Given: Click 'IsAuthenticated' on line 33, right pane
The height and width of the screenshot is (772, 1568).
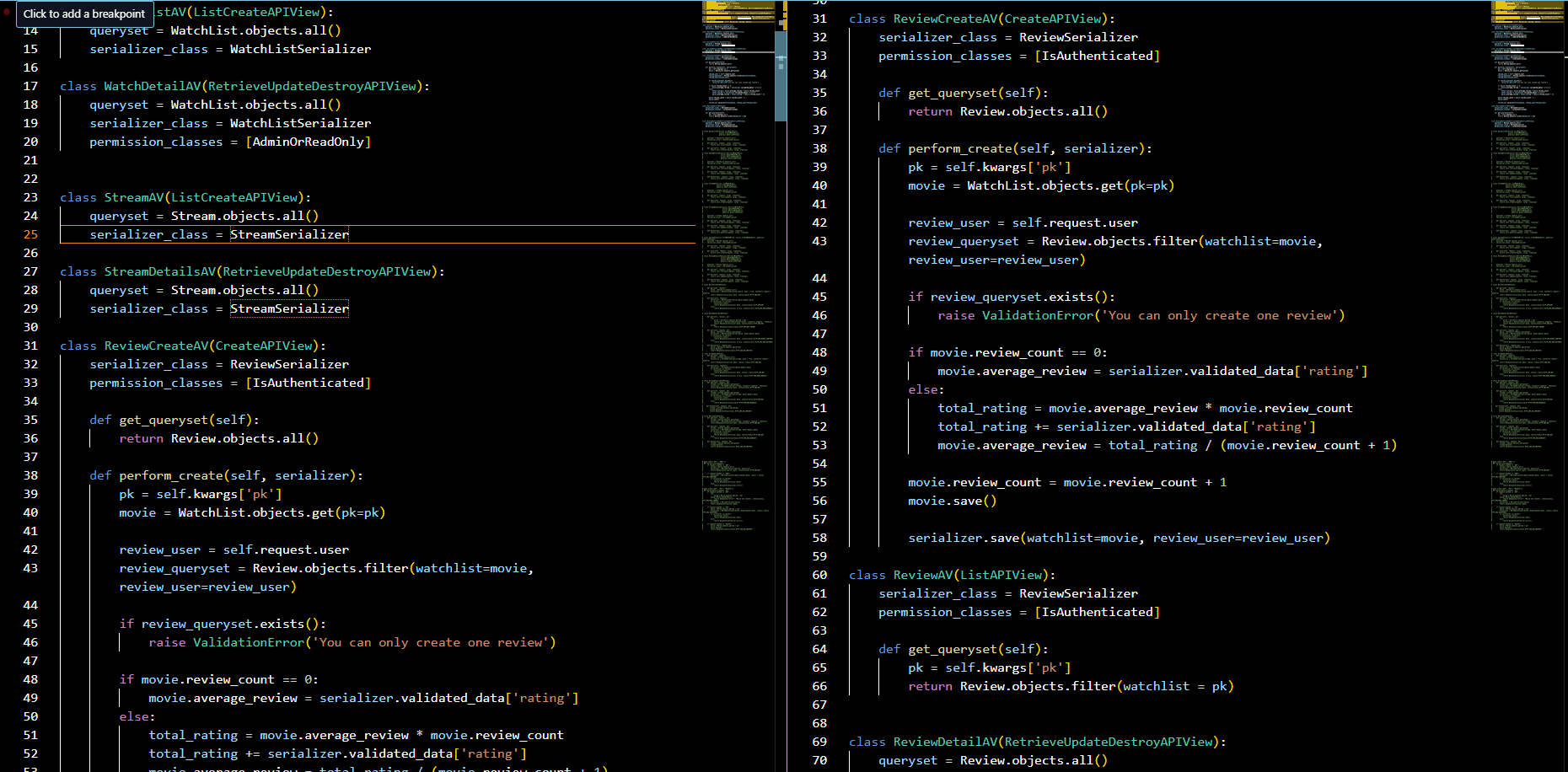Looking at the screenshot, I should click(1098, 56).
